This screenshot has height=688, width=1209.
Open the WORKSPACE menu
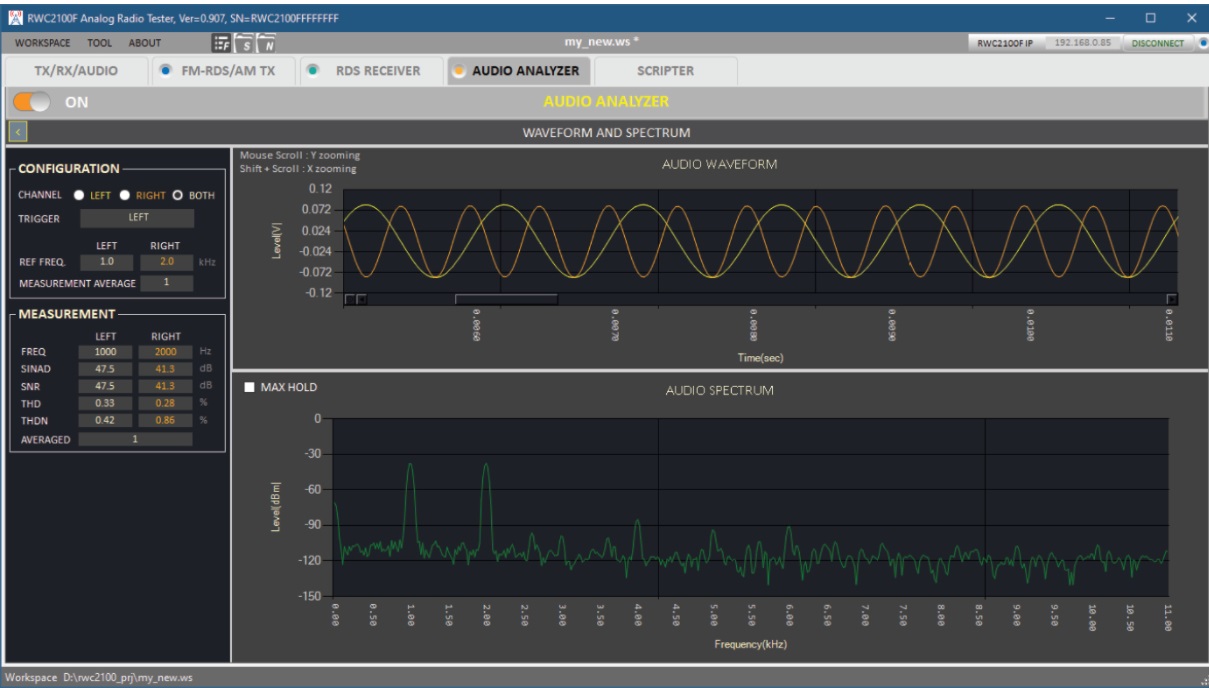tap(42, 43)
